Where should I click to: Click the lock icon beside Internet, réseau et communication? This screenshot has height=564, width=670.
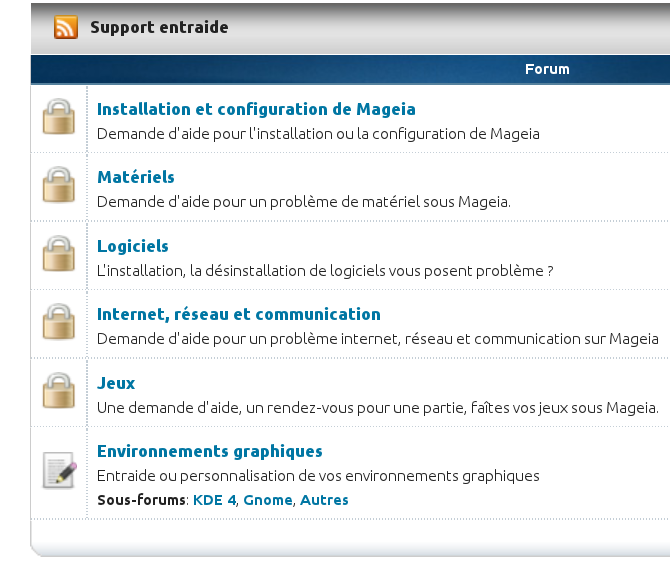[59, 321]
